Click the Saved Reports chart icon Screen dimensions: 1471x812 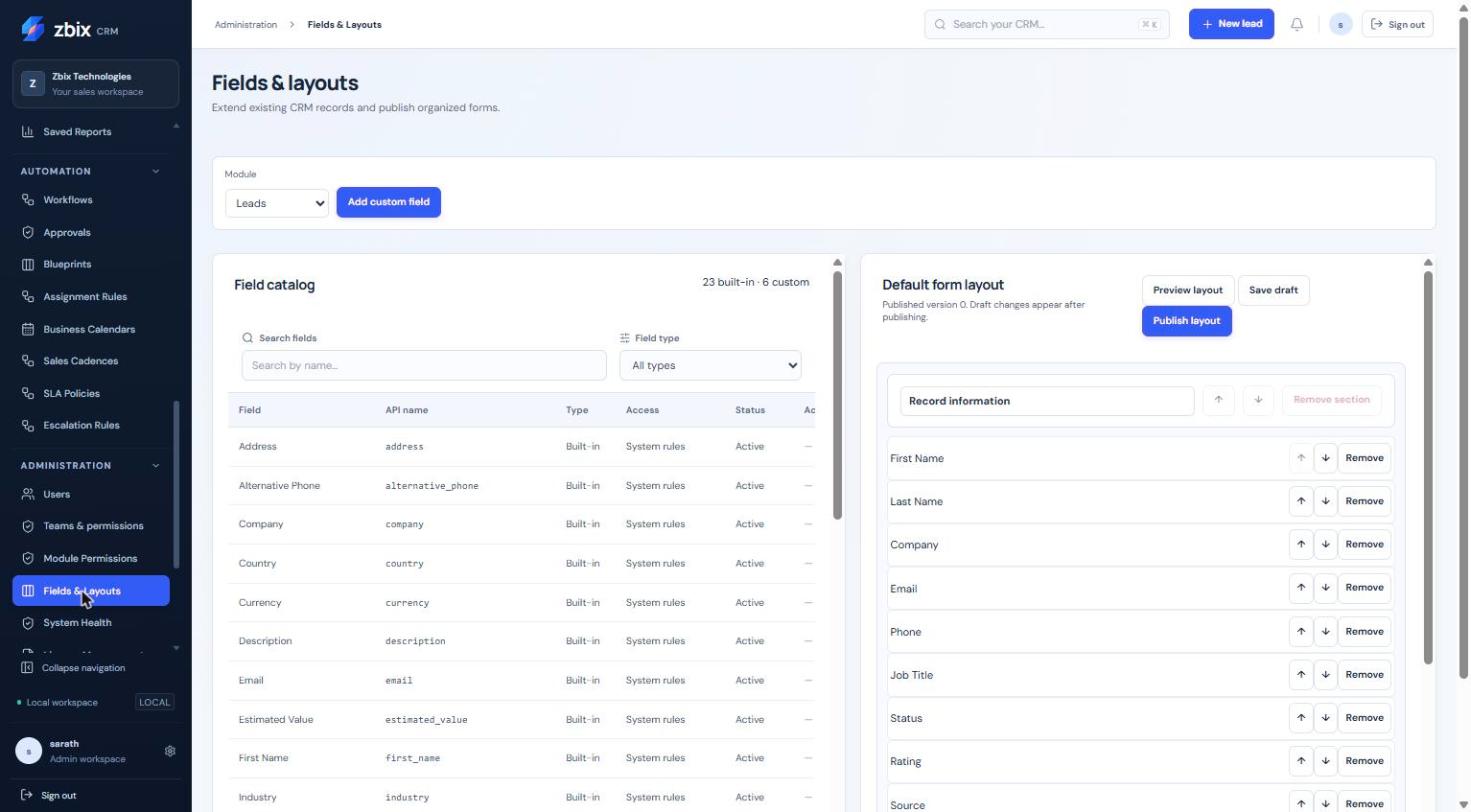point(28,132)
